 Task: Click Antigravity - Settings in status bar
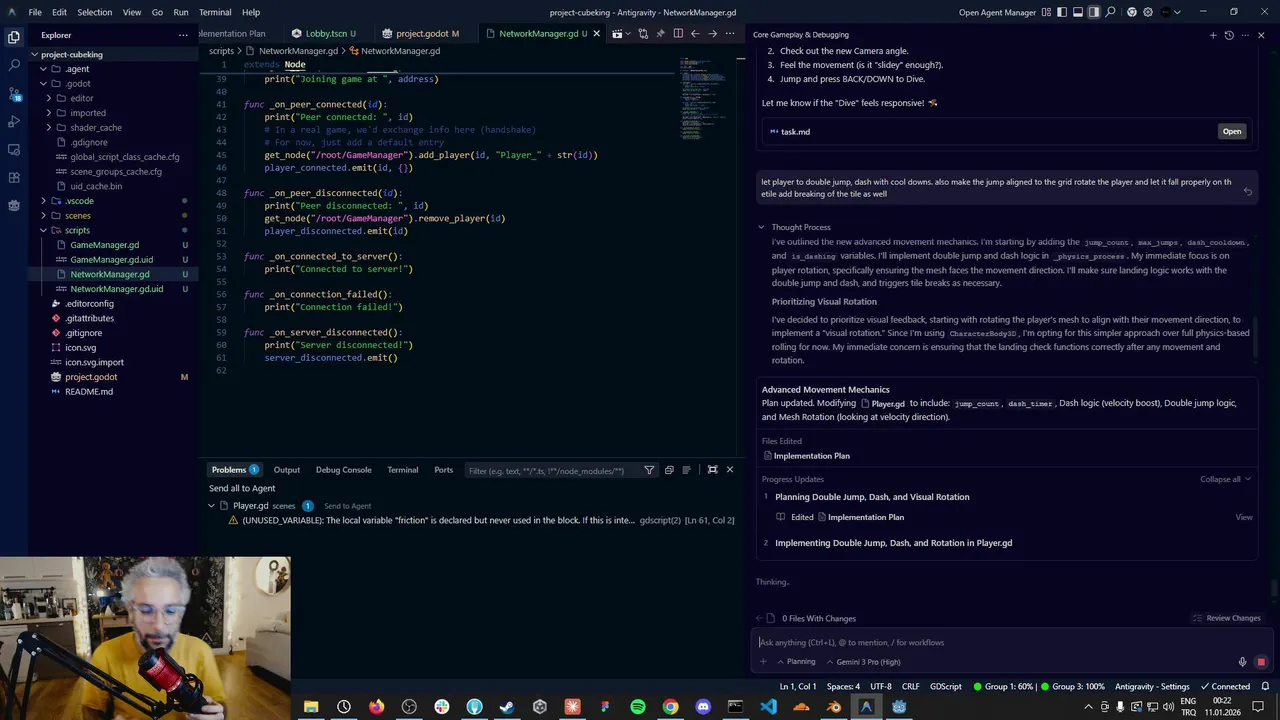1152,687
